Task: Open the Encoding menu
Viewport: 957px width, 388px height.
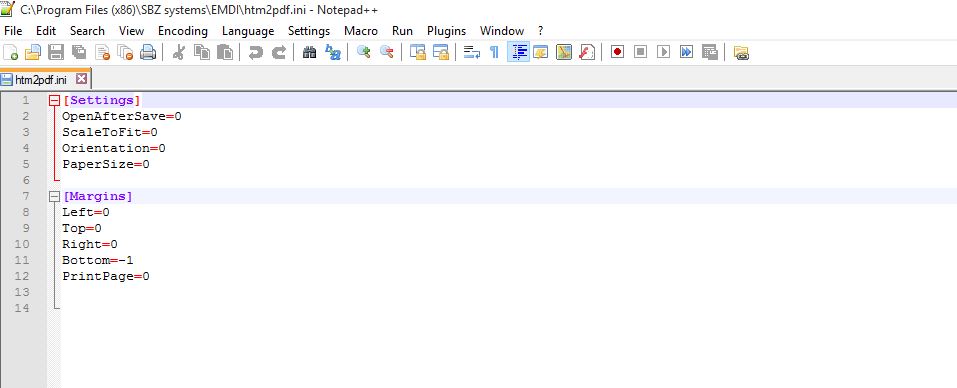Action: click(182, 31)
